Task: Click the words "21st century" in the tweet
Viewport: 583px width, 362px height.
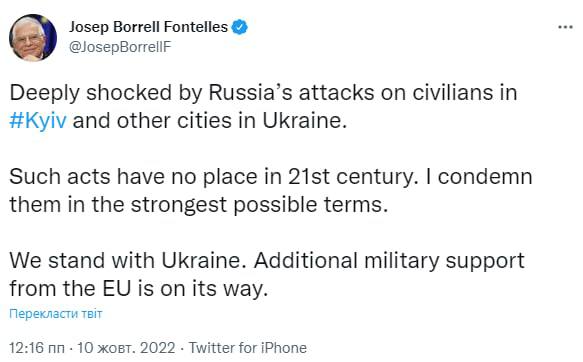Action: 350,177
